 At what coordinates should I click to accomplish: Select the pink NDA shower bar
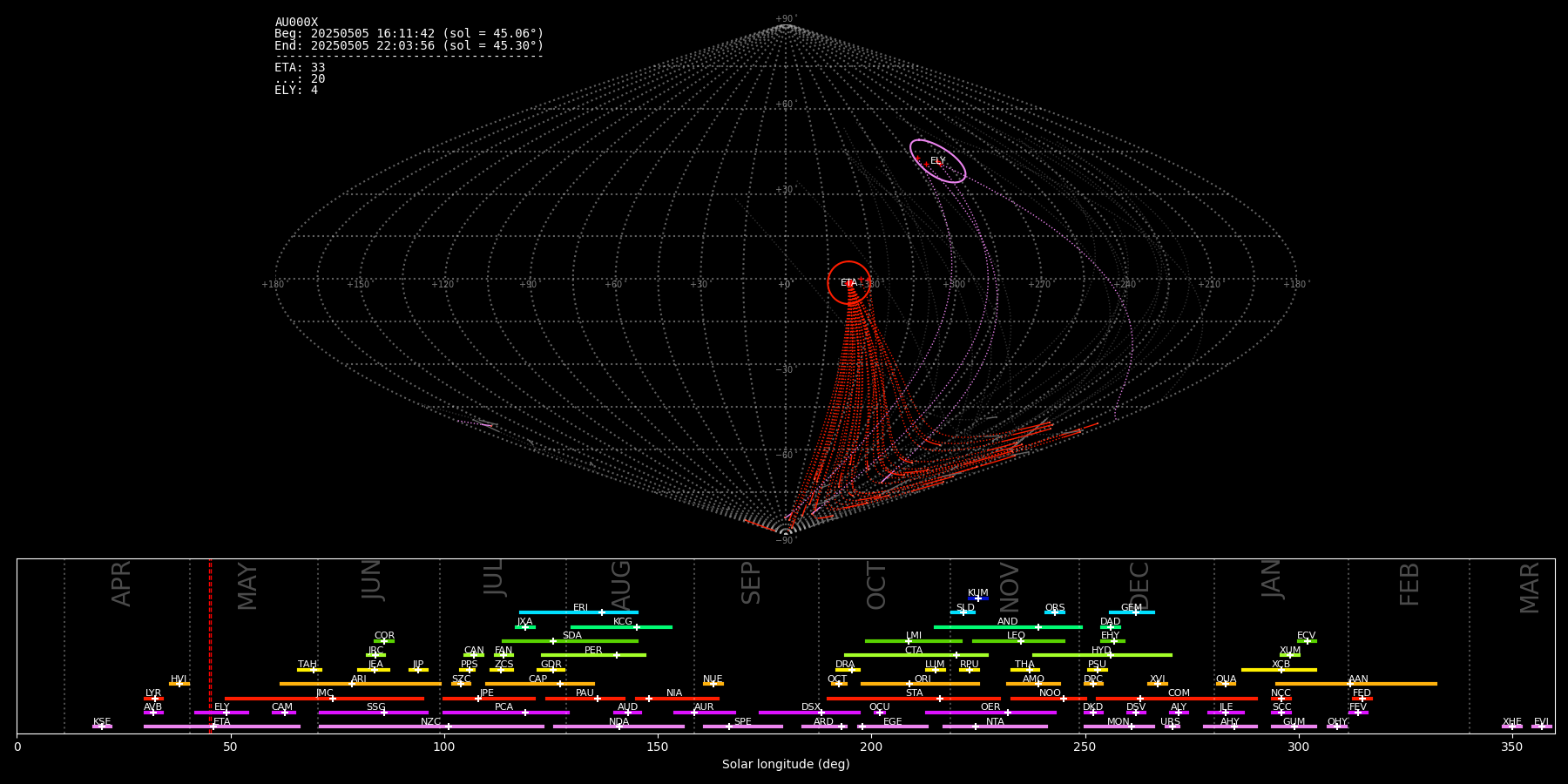618,727
